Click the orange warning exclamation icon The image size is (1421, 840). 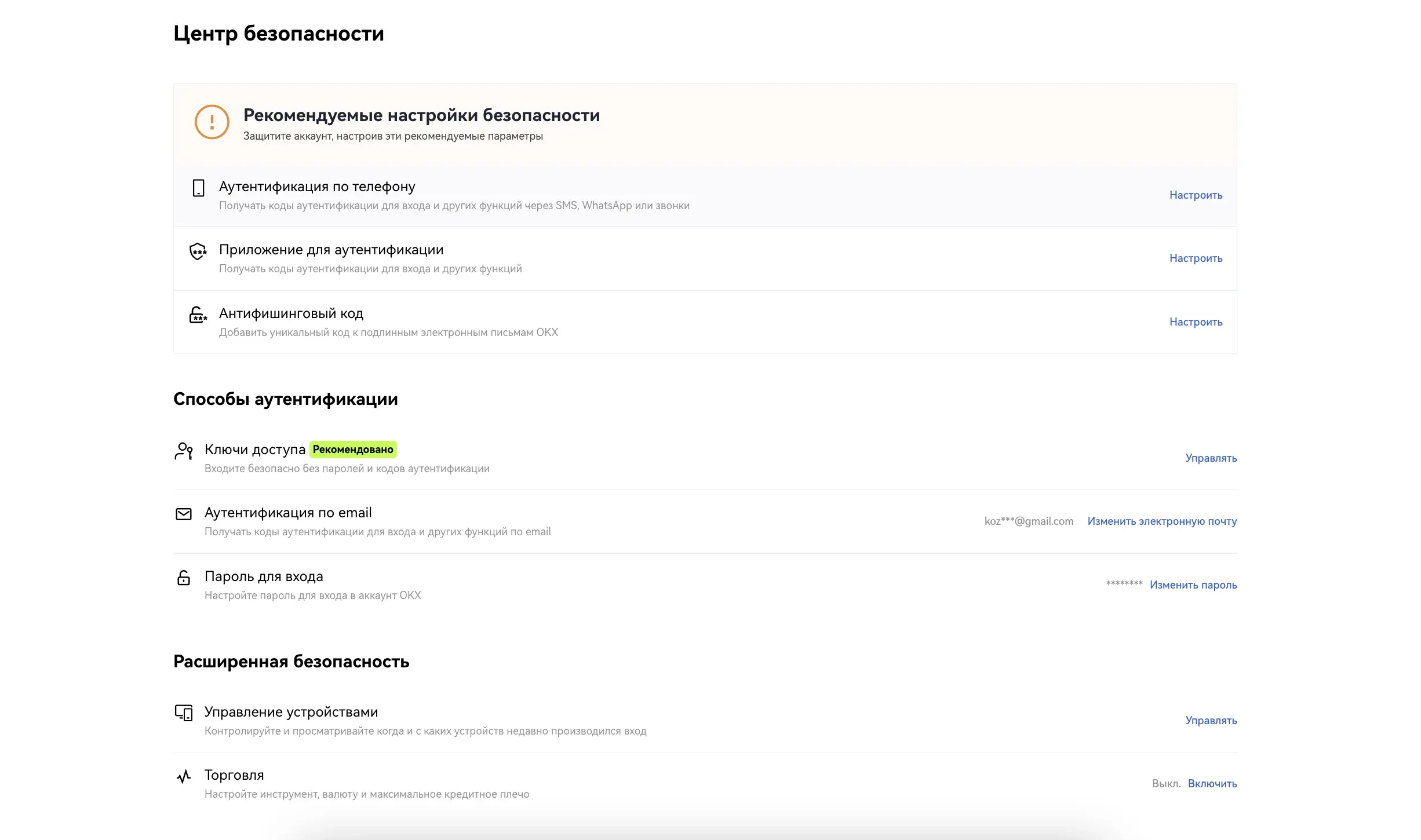point(212,122)
